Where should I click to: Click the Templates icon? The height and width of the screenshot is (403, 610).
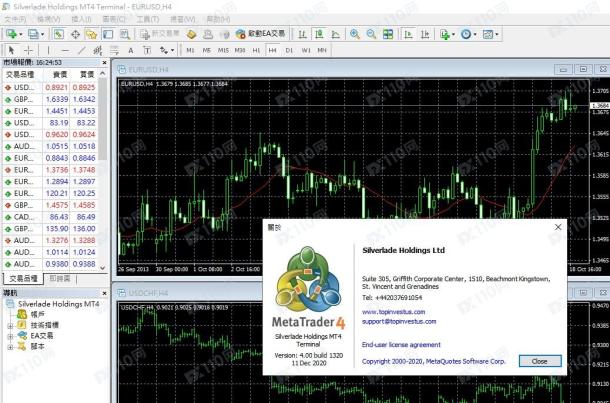coord(487,34)
